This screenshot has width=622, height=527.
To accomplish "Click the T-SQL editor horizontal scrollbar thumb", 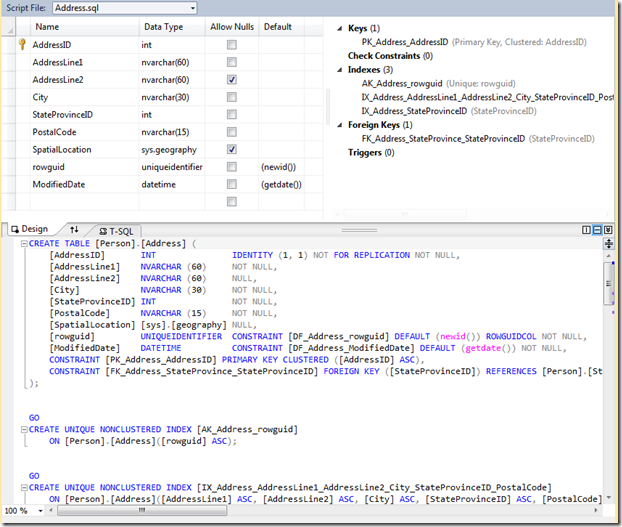I will 142,511.
